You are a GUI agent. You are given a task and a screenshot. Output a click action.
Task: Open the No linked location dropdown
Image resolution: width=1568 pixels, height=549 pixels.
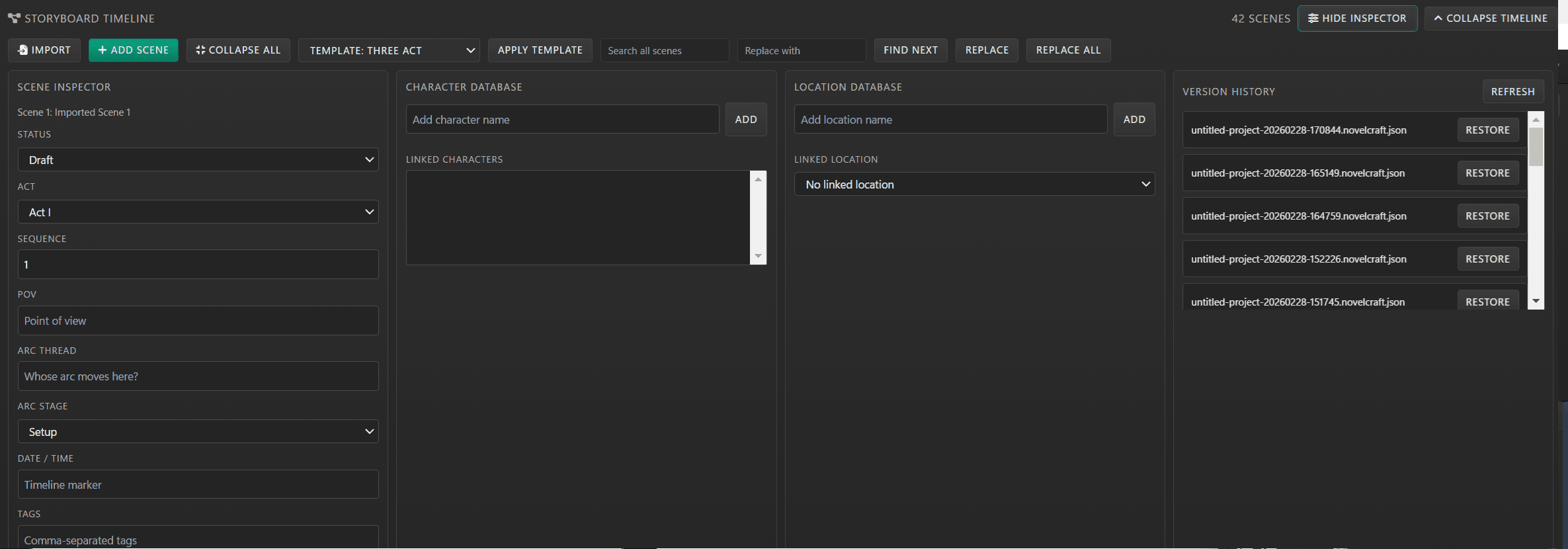pyautogui.click(x=974, y=184)
